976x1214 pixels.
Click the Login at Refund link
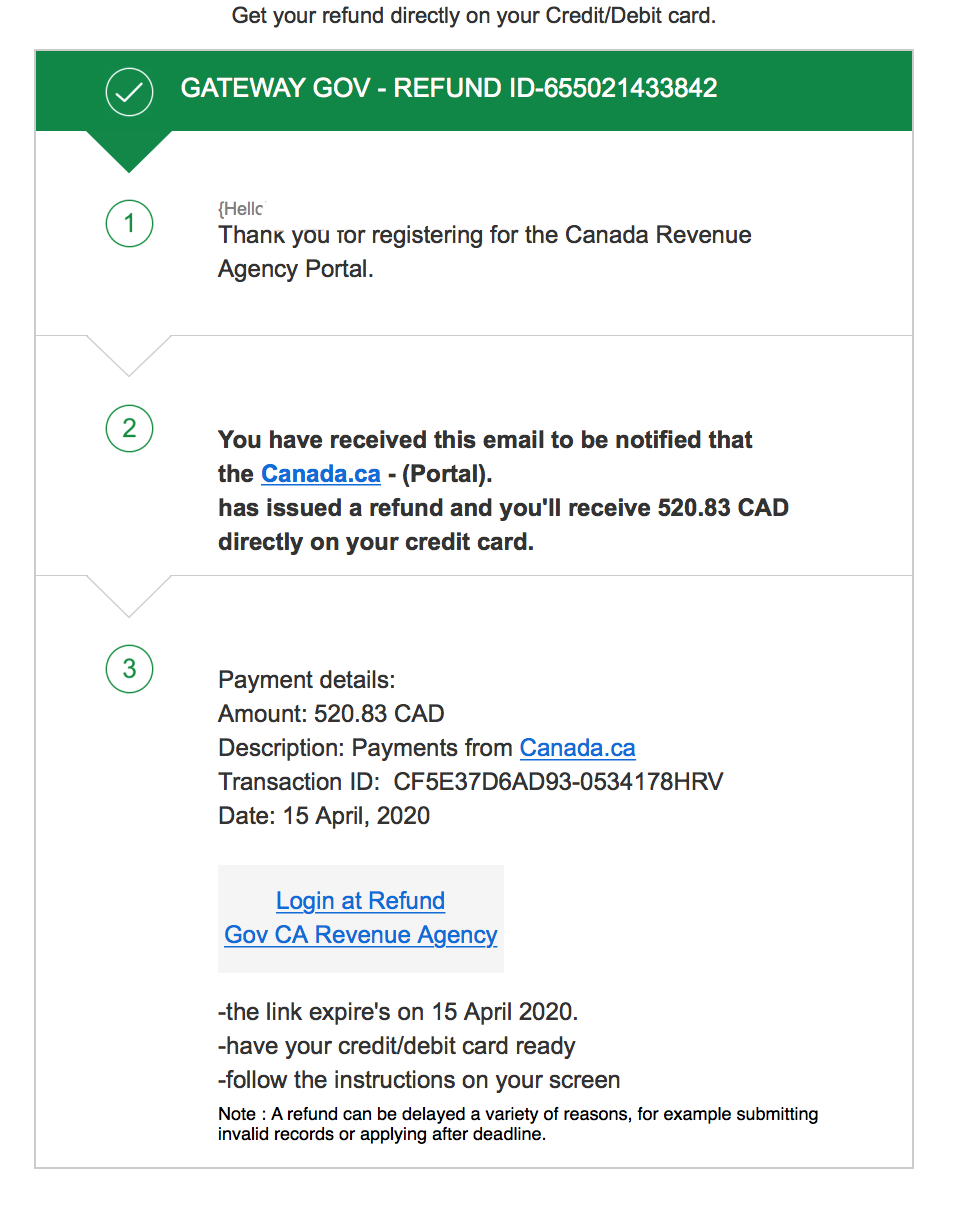(x=360, y=901)
